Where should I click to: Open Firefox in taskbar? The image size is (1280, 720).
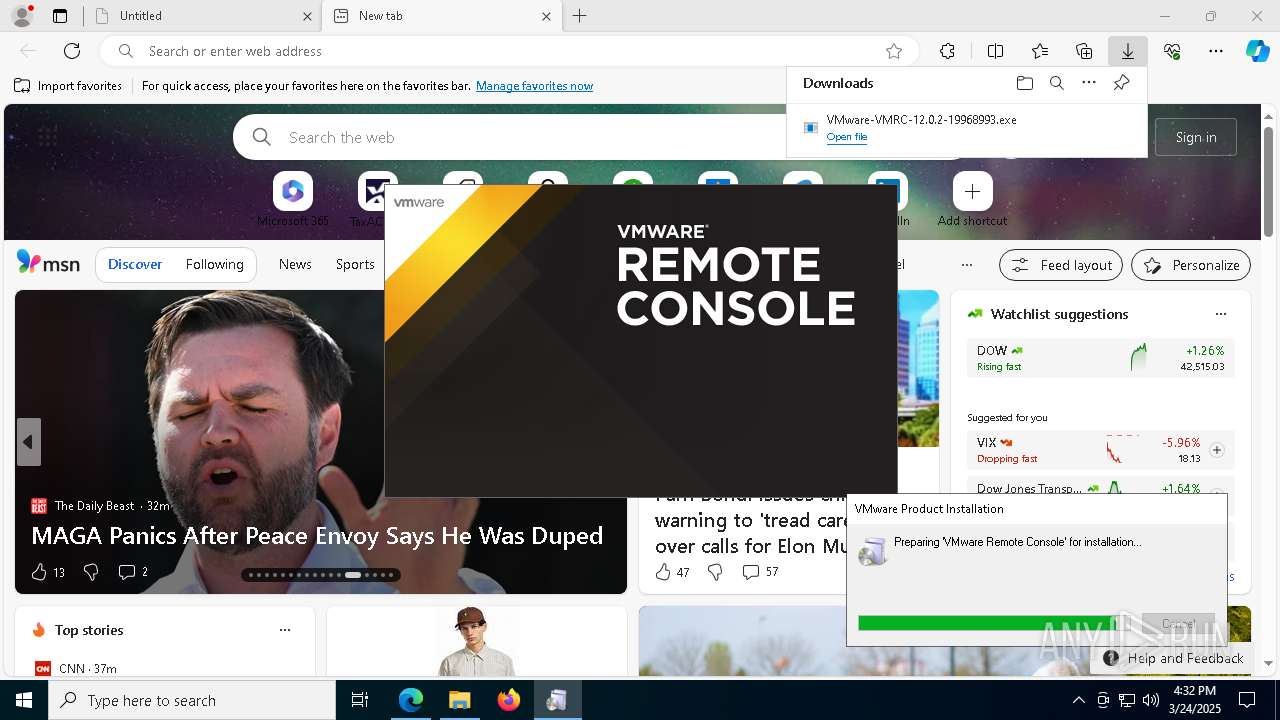click(508, 700)
